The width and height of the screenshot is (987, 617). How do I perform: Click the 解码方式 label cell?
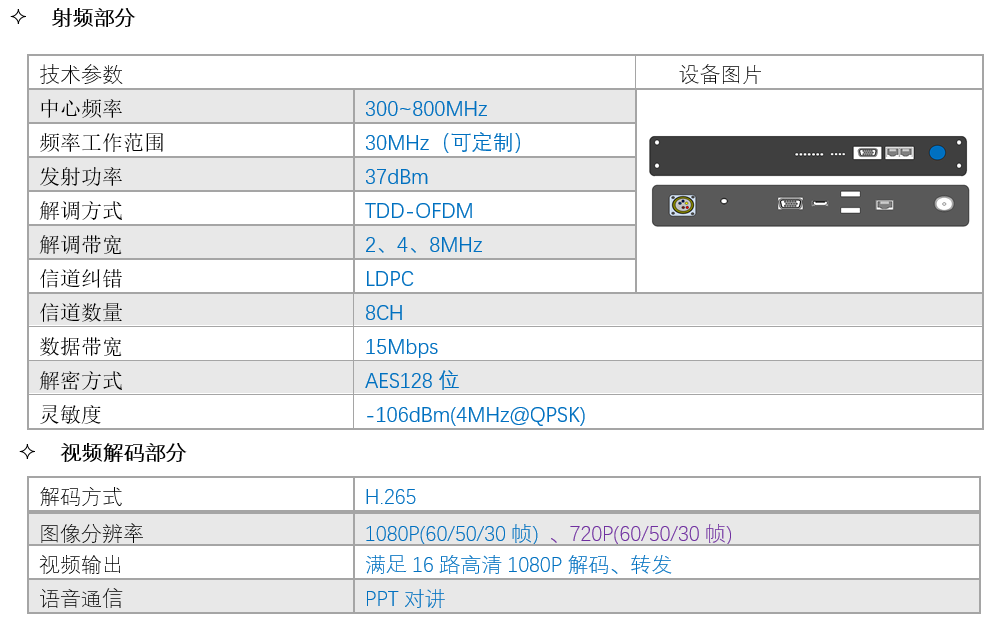(191, 495)
